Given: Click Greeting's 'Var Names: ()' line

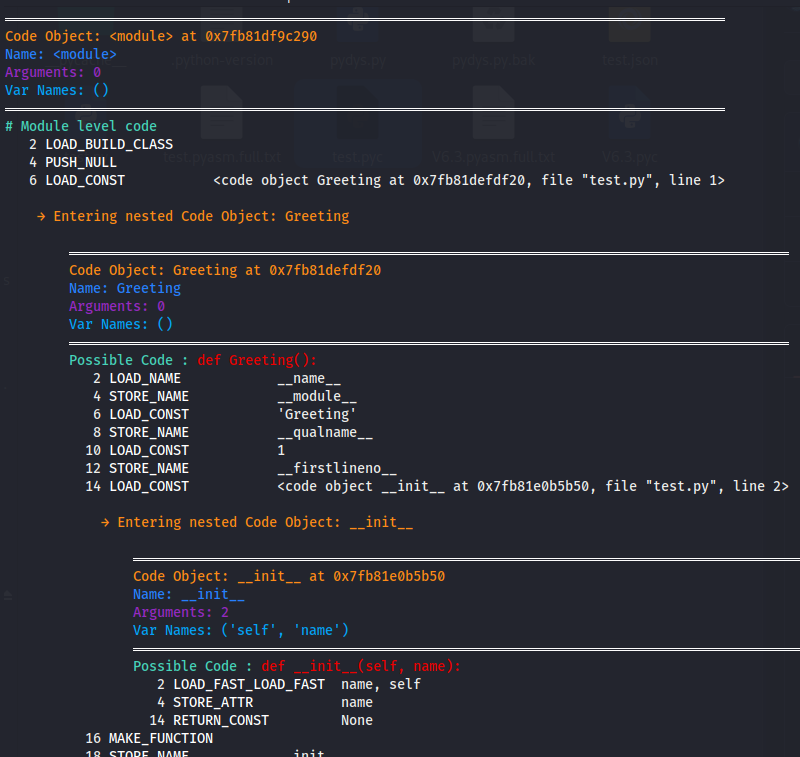Looking at the screenshot, I should (120, 324).
